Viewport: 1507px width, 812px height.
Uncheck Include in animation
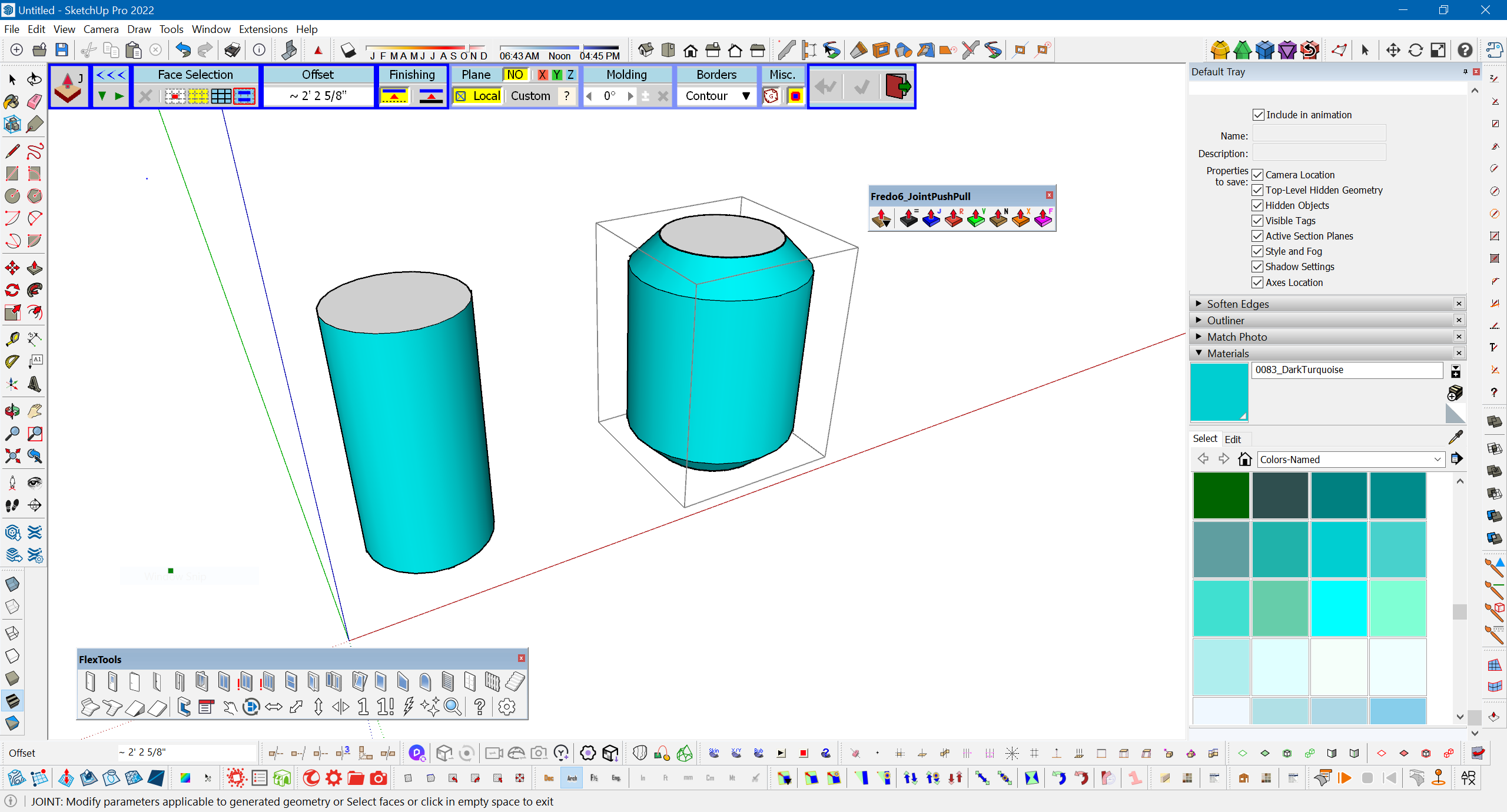[x=1258, y=115]
